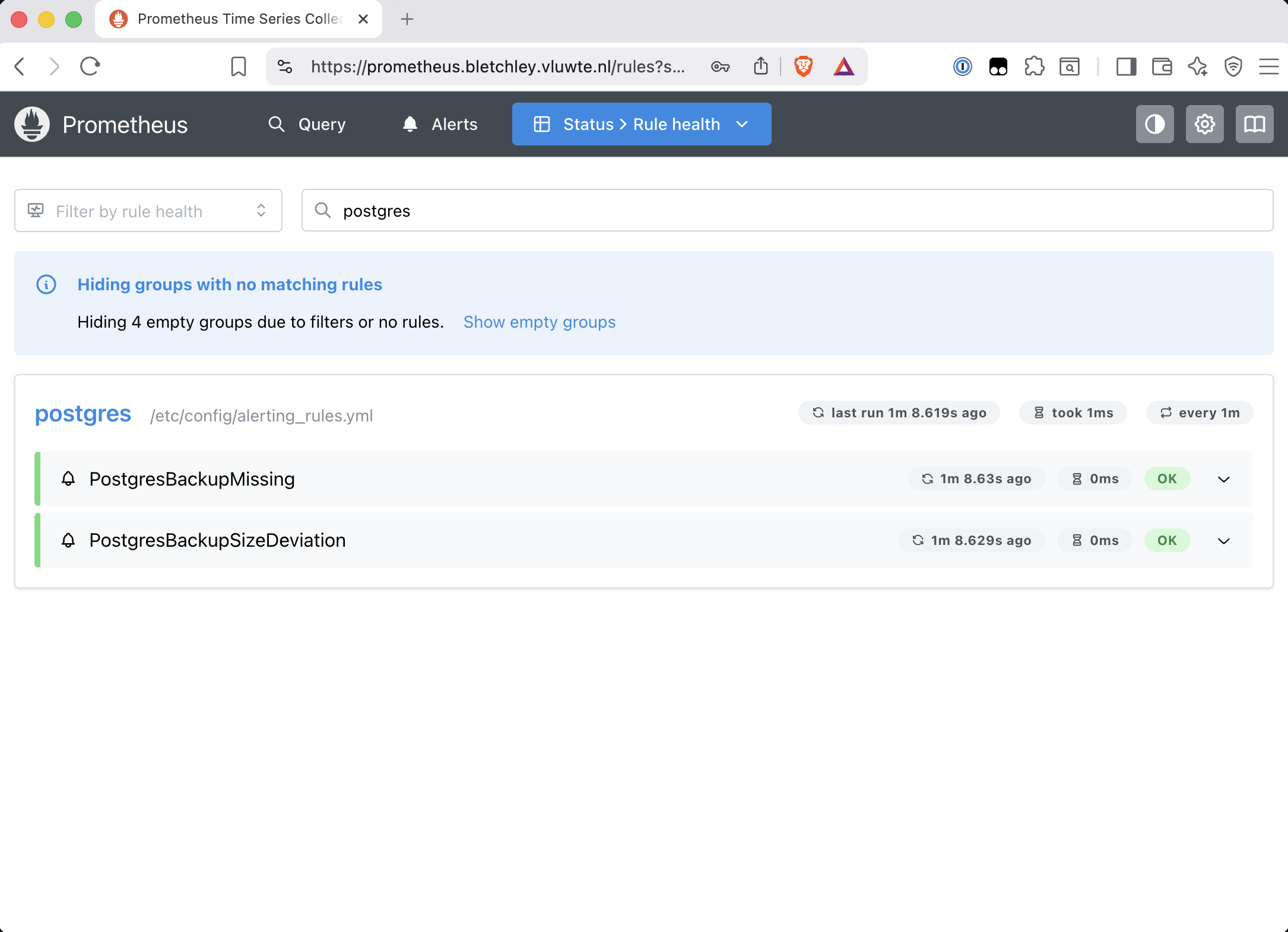Click the OK badge for PostgresBackupMissing
Screen dimensions: 1288x932
point(1166,479)
